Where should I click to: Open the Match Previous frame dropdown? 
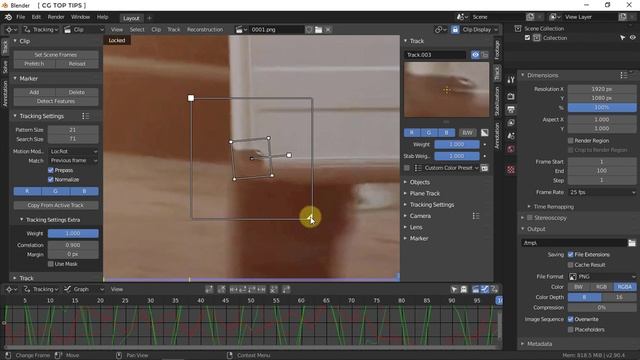(73, 160)
